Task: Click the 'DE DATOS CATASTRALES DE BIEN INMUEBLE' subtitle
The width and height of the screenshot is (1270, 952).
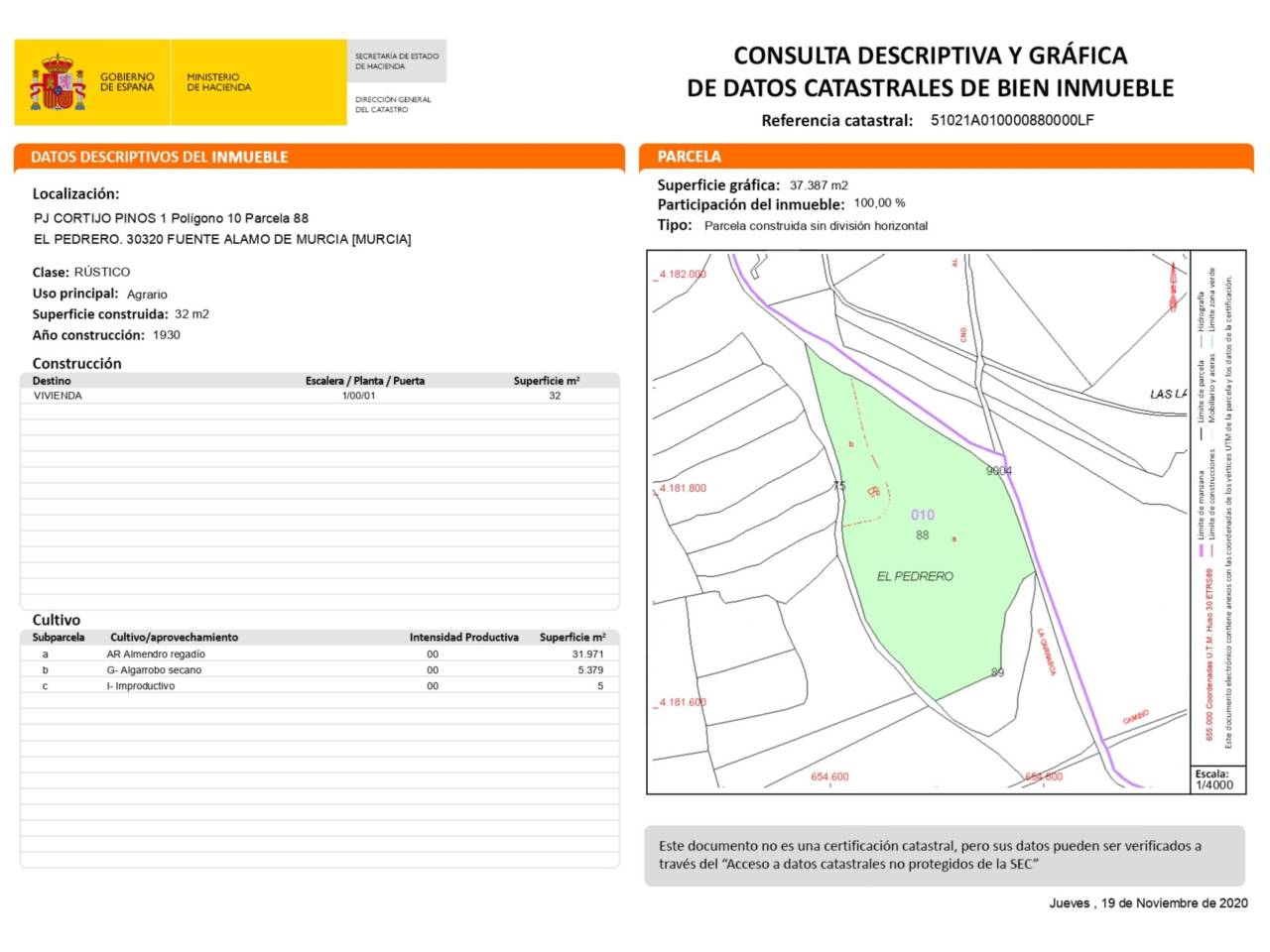Action: coord(930,88)
